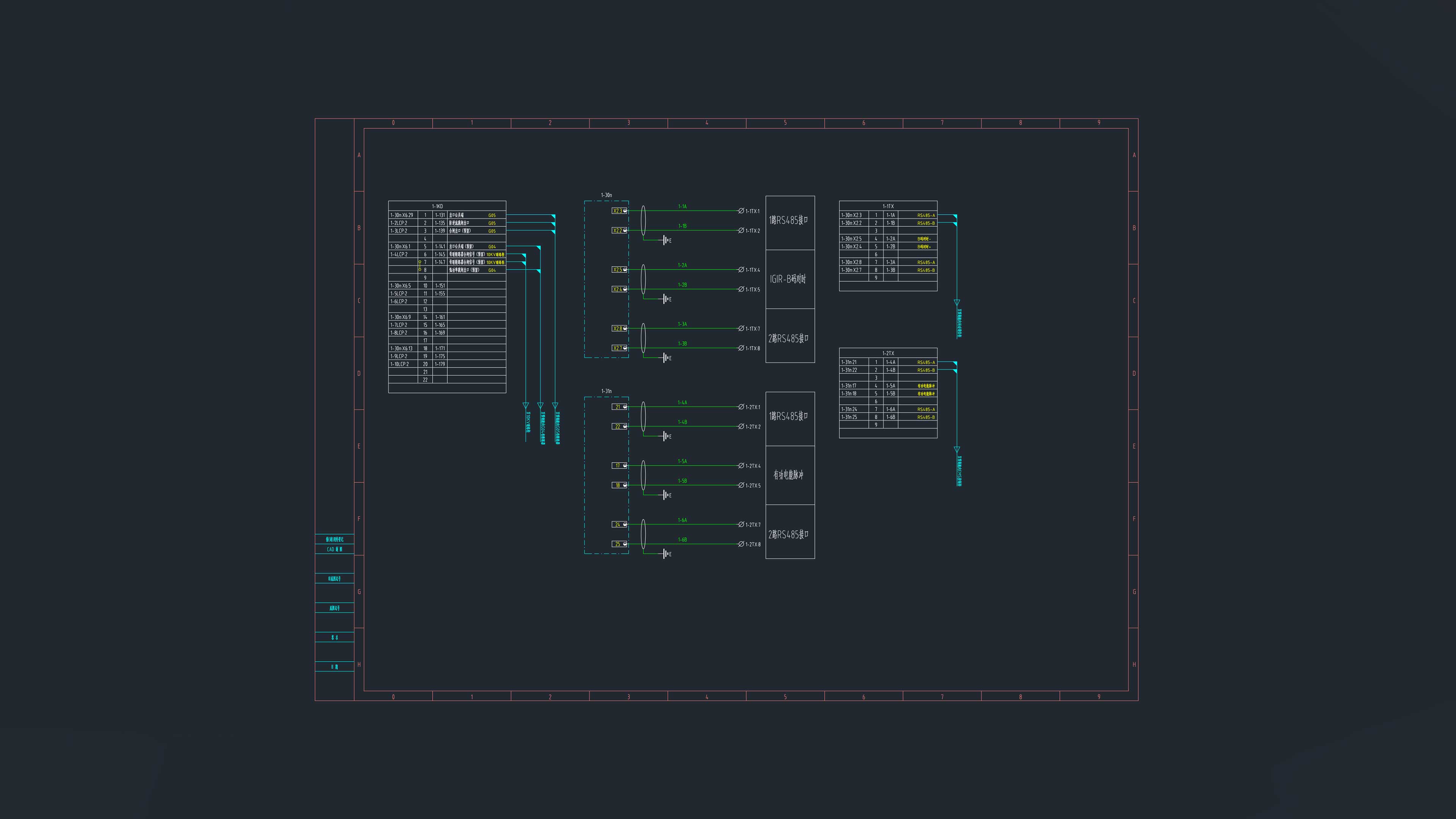Click the 1-30n device label
The width and height of the screenshot is (1456, 819).
606,195
